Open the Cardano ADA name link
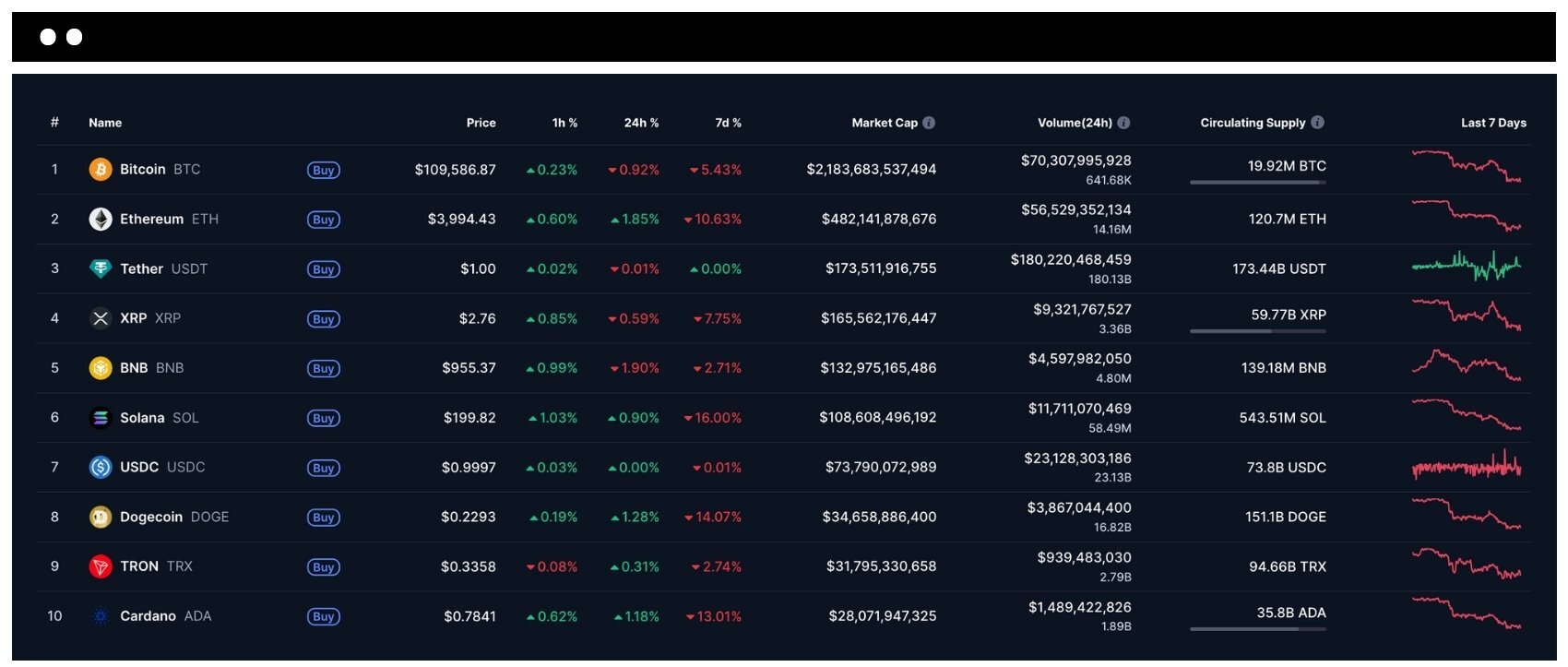1568x667 pixels. pos(166,616)
